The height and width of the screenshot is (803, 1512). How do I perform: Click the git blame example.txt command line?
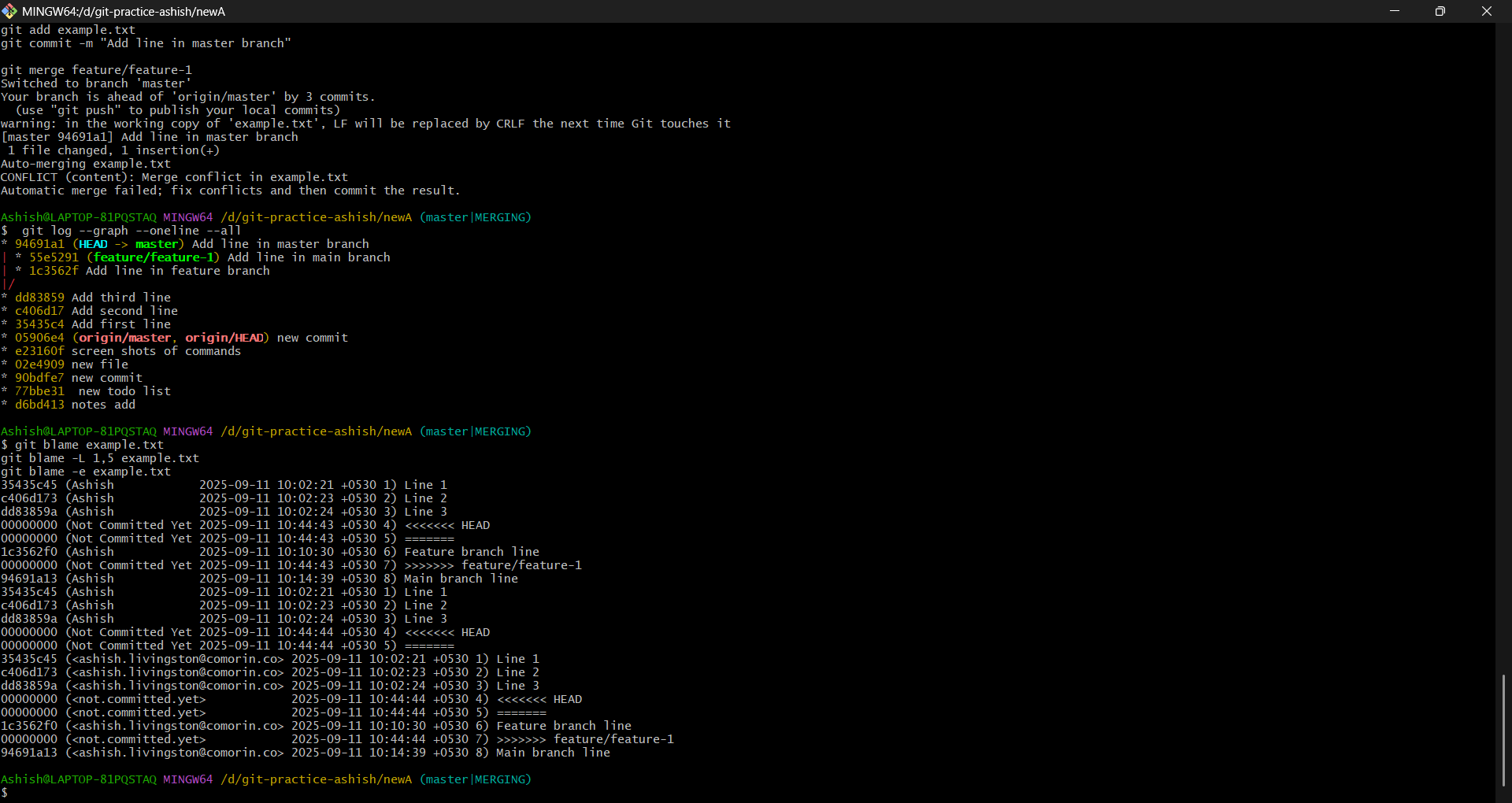pos(89,444)
